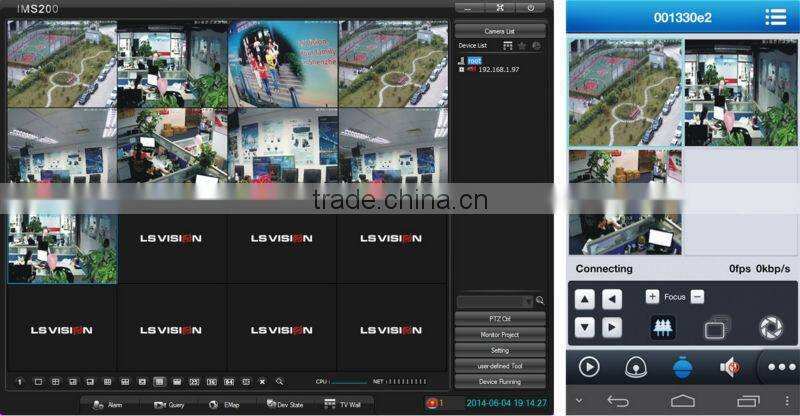The height and width of the screenshot is (416, 800).
Task: Select the court camera tile in mobile app
Action: 626,93
